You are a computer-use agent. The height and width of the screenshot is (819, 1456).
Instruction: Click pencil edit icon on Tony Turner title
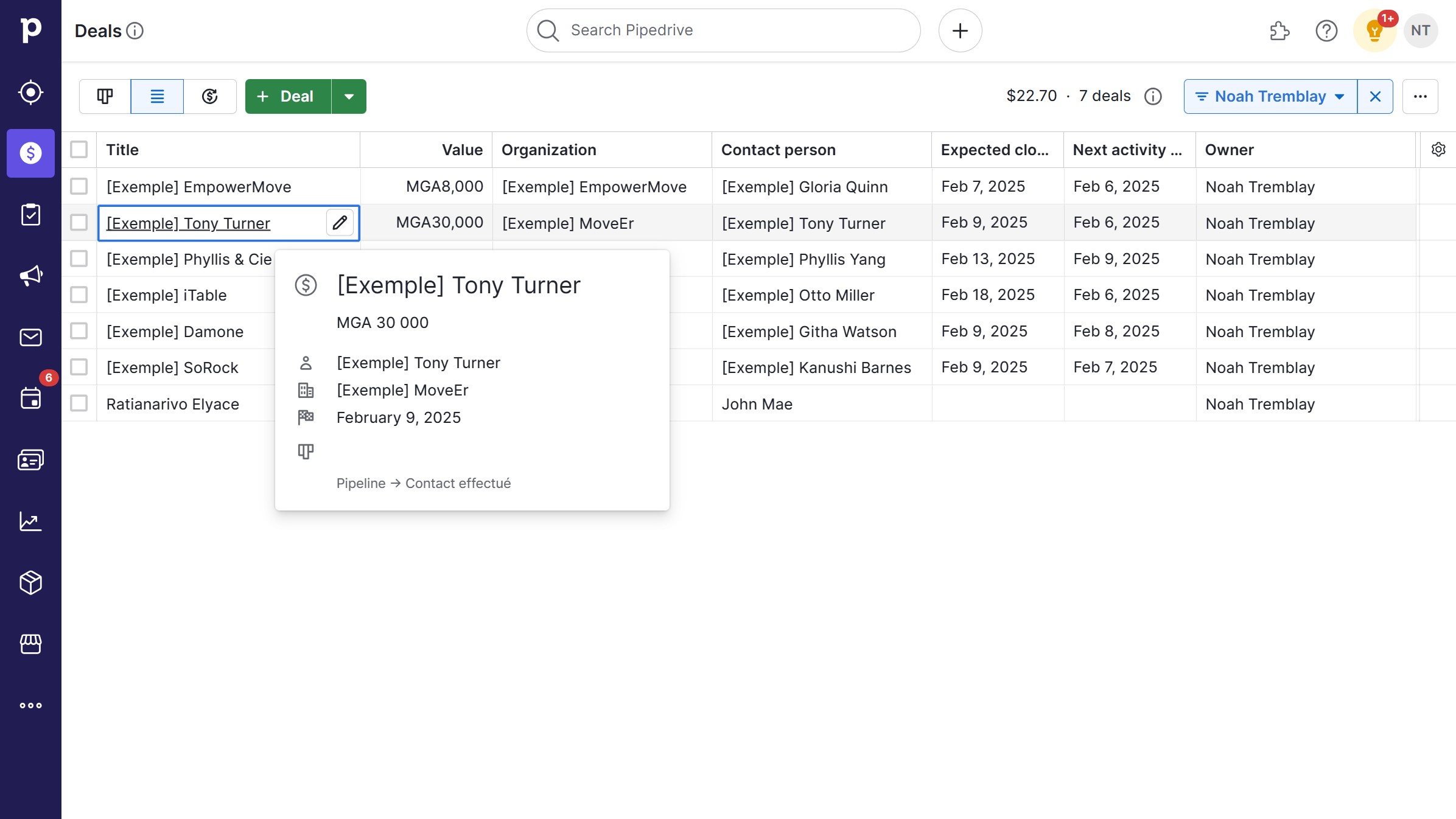click(x=340, y=223)
